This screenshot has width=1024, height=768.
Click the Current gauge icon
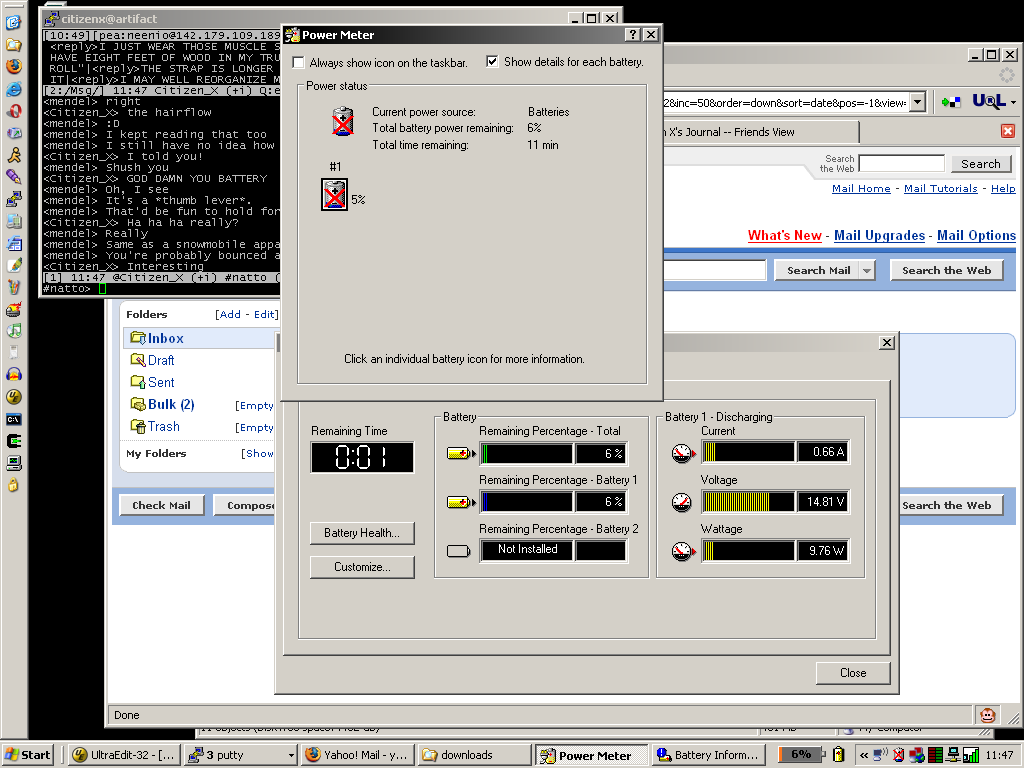pyautogui.click(x=682, y=453)
